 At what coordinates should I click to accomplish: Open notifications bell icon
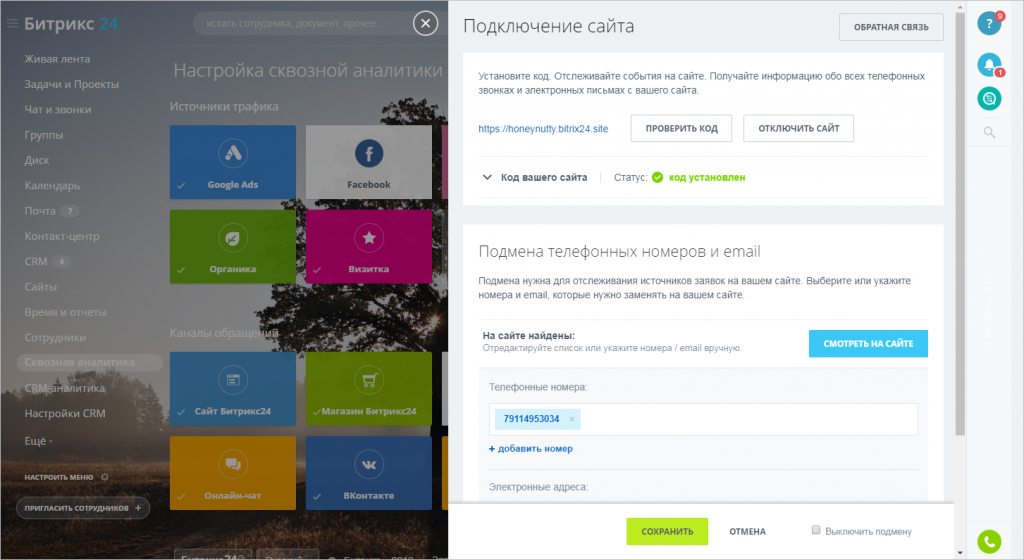point(989,65)
